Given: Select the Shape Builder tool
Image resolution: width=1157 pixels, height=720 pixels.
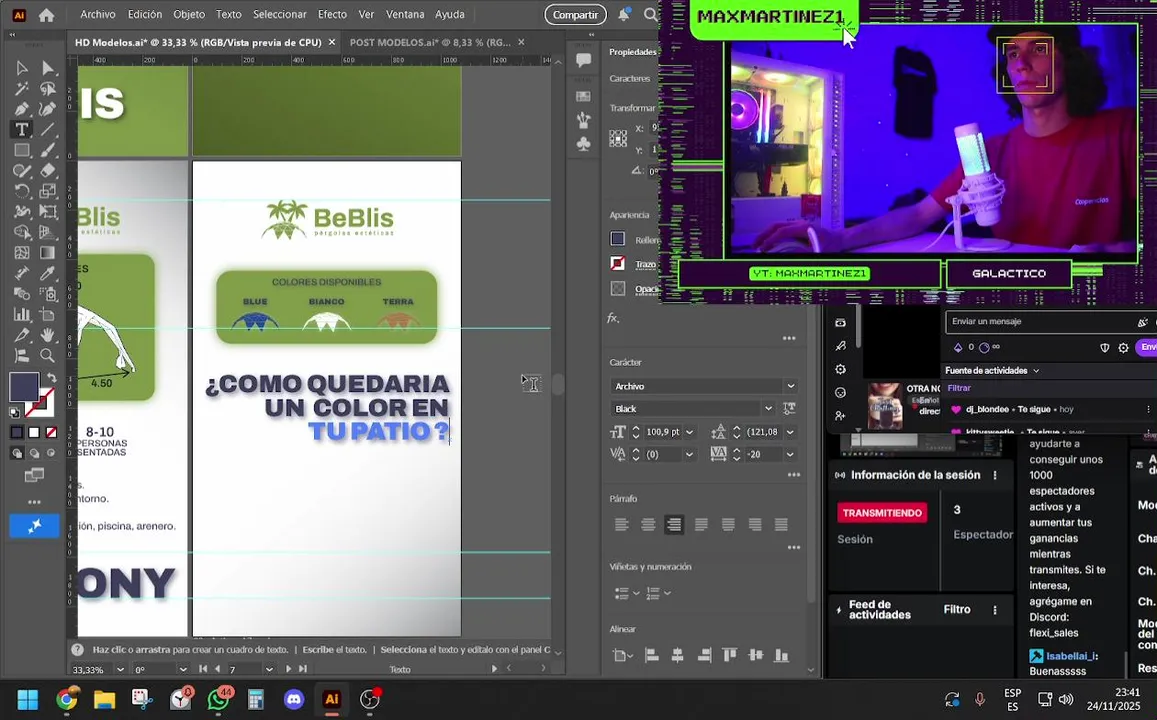Looking at the screenshot, I should pyautogui.click(x=21, y=232).
